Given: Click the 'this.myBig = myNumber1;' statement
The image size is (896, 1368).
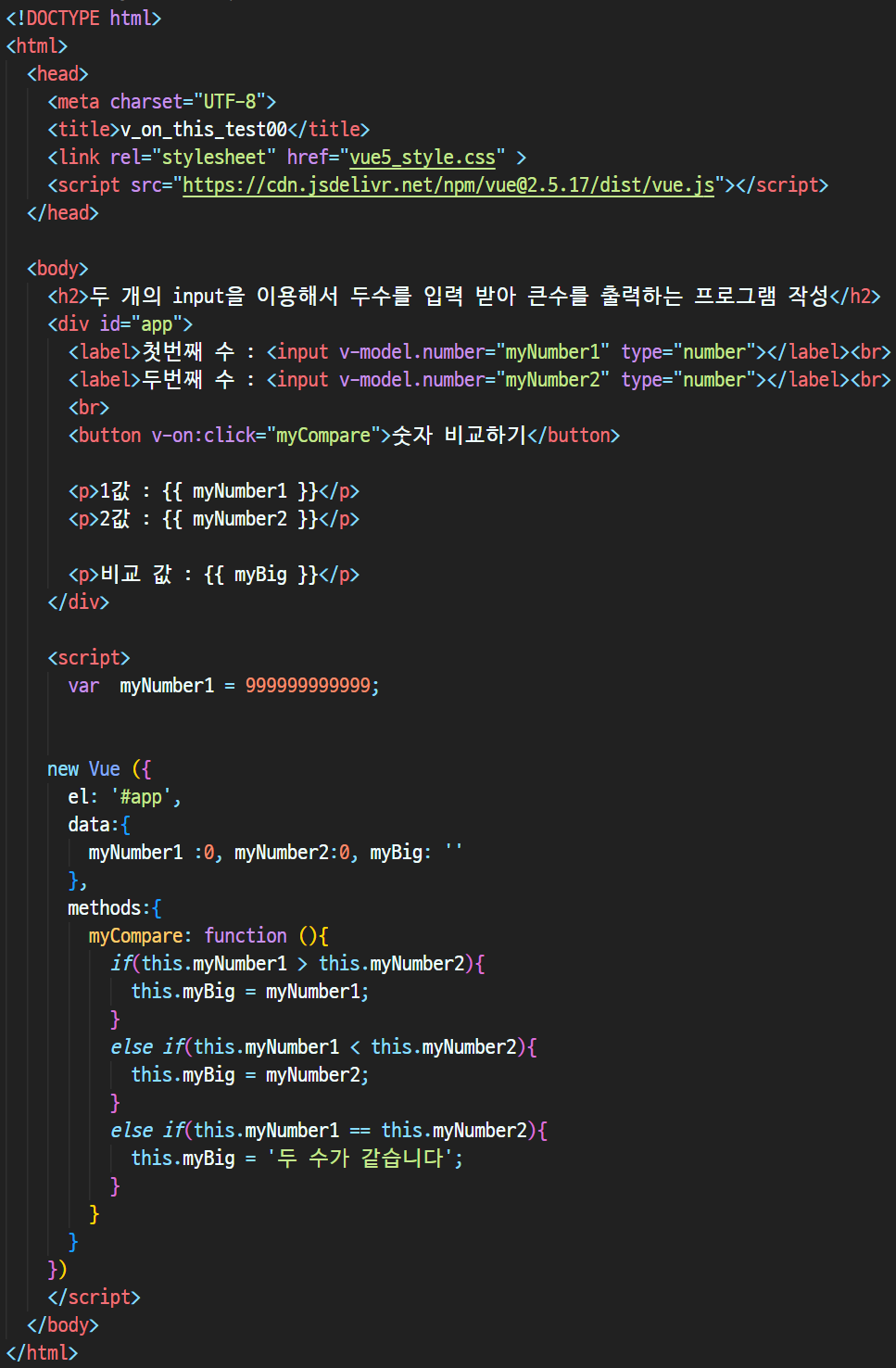Looking at the screenshot, I should [250, 992].
